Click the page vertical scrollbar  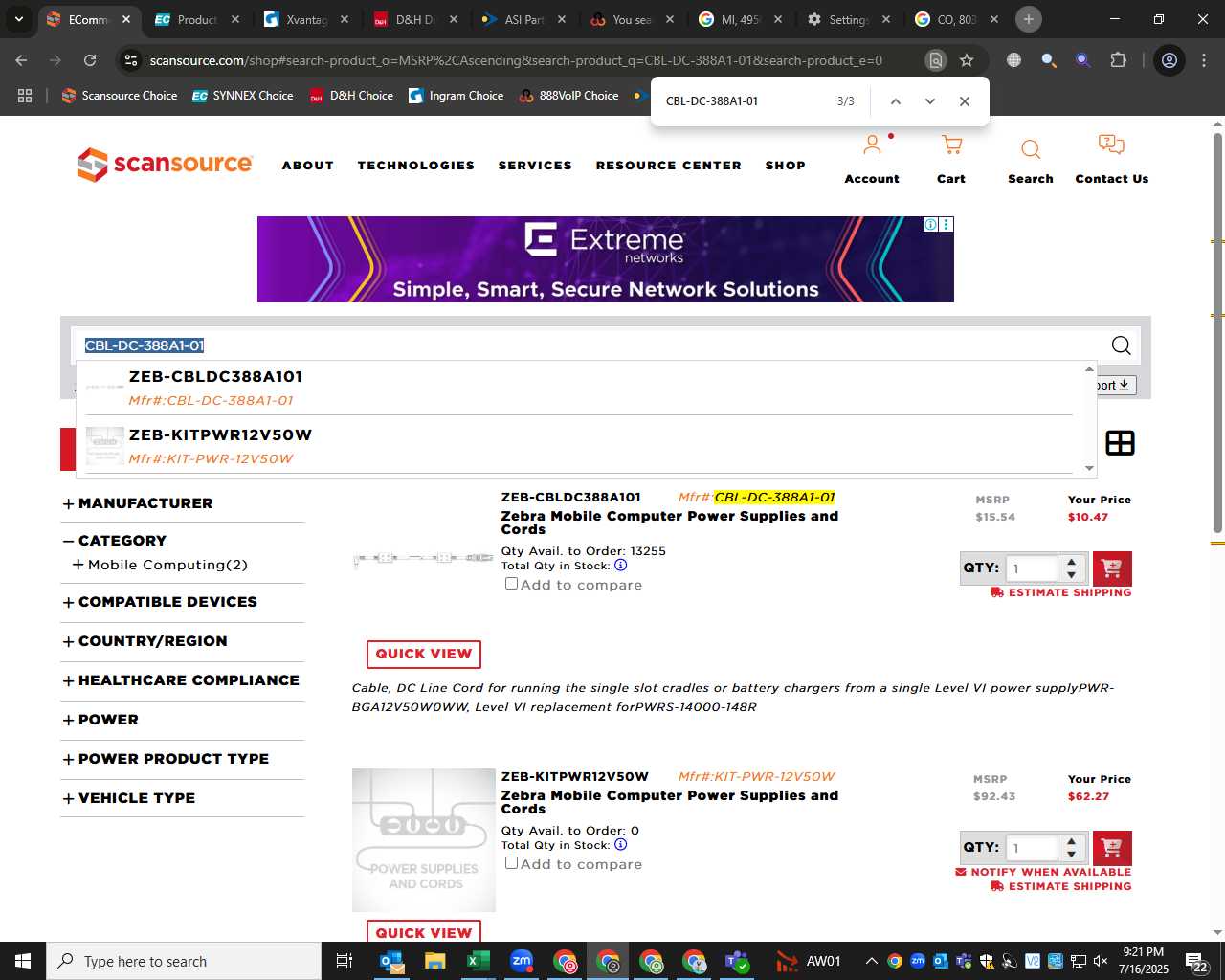click(1217, 333)
